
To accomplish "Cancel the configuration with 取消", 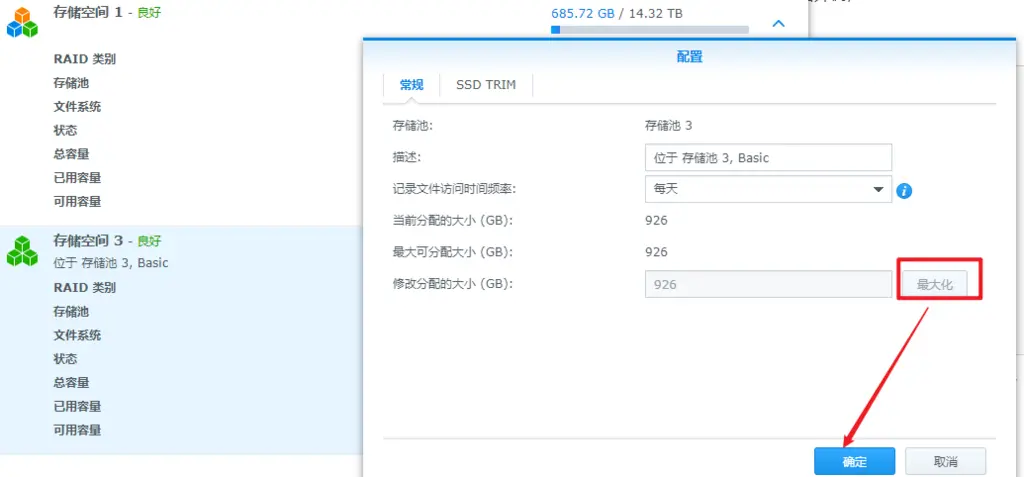I will [x=945, y=462].
